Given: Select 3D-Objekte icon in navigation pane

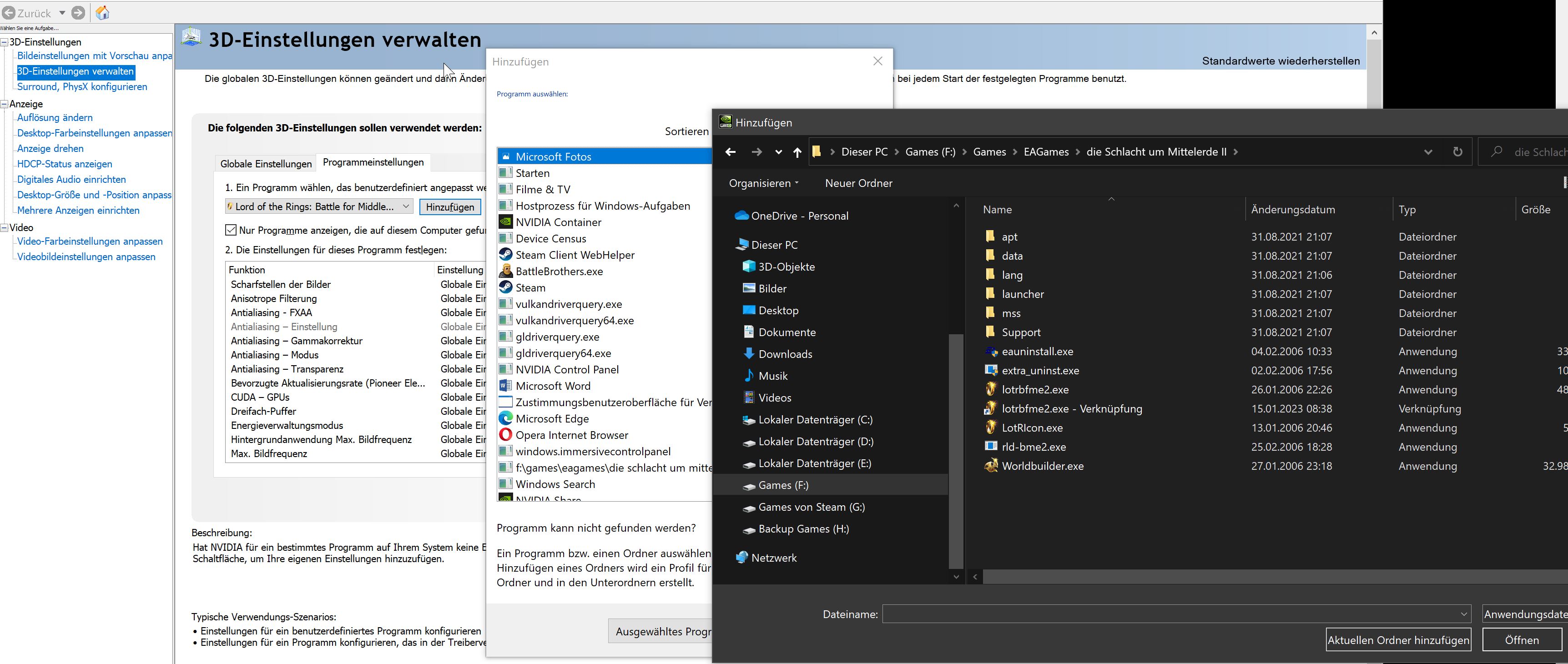Looking at the screenshot, I should pos(749,267).
